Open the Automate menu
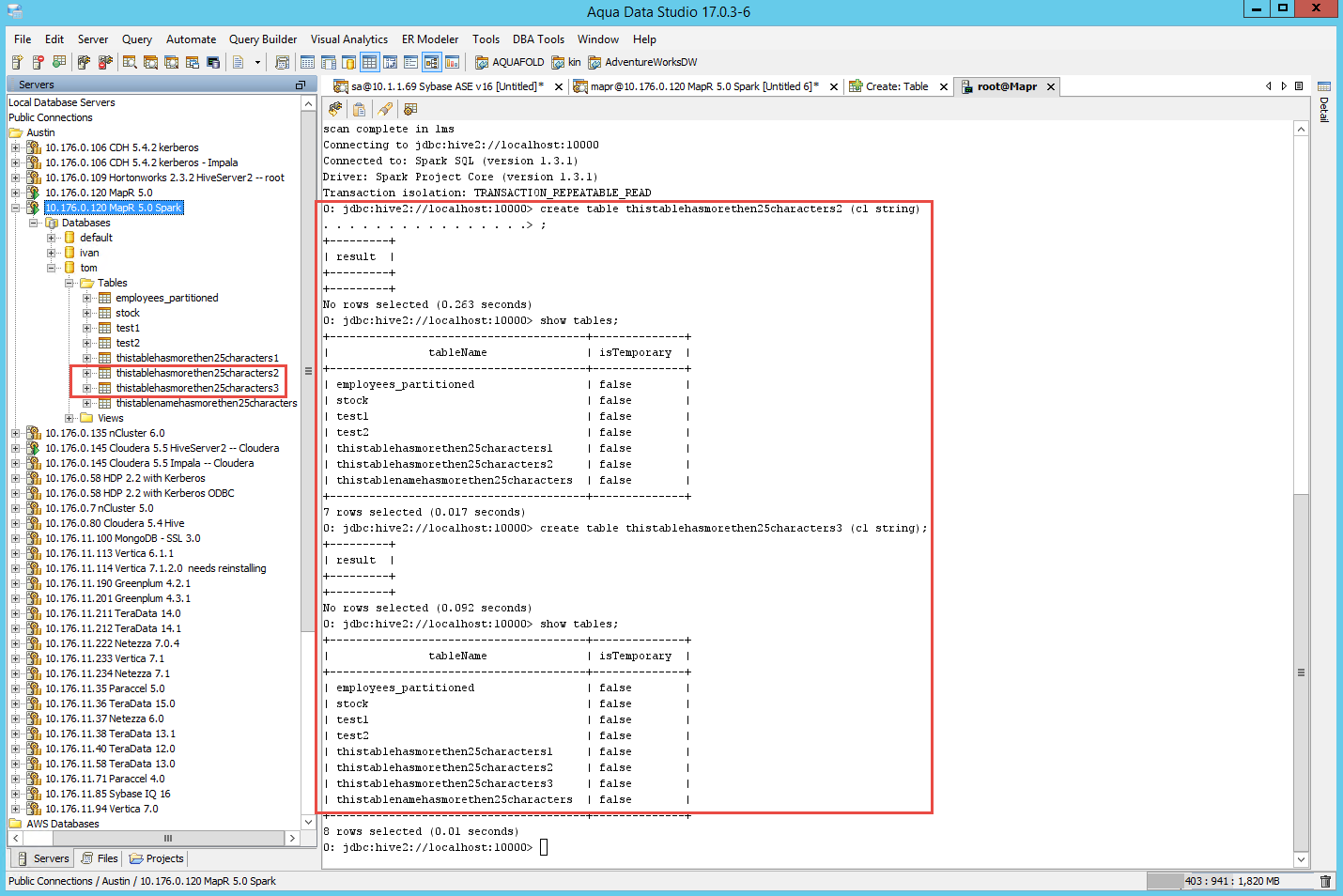Image resolution: width=1343 pixels, height=896 pixels. (191, 39)
